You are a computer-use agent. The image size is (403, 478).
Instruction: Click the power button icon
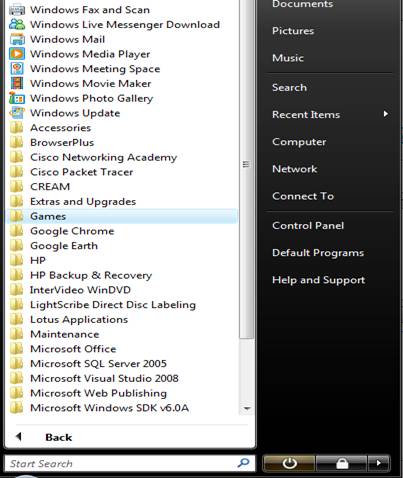pyautogui.click(x=289, y=463)
